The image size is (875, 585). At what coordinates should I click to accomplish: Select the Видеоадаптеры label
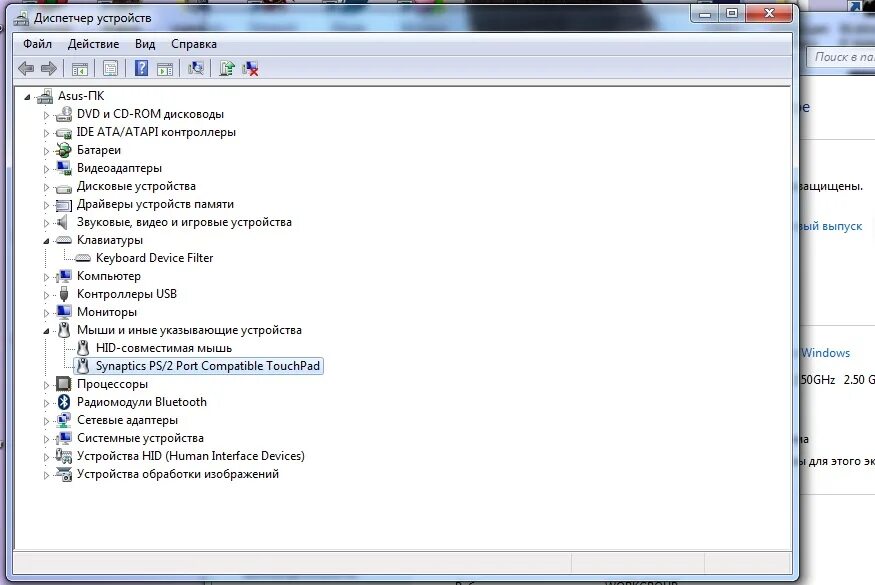click(x=119, y=168)
